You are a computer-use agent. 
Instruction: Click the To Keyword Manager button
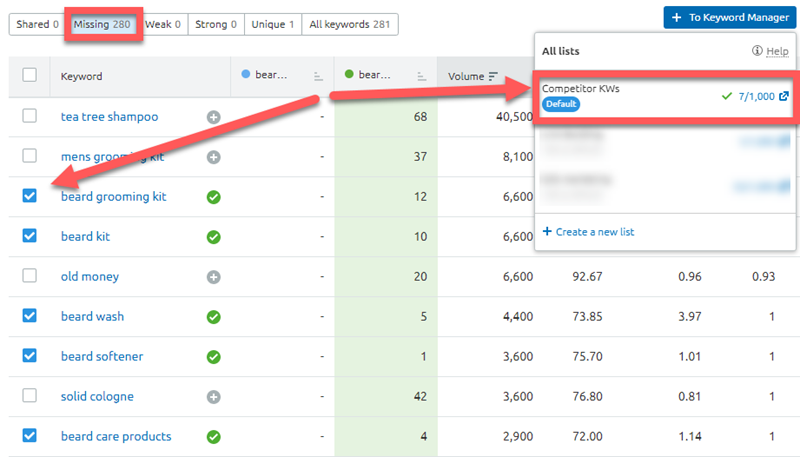(x=727, y=18)
